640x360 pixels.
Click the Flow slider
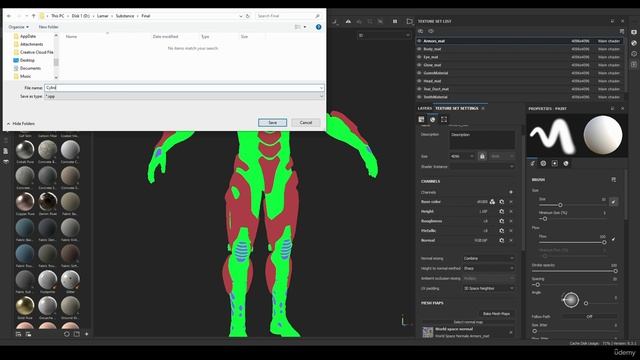(572, 242)
